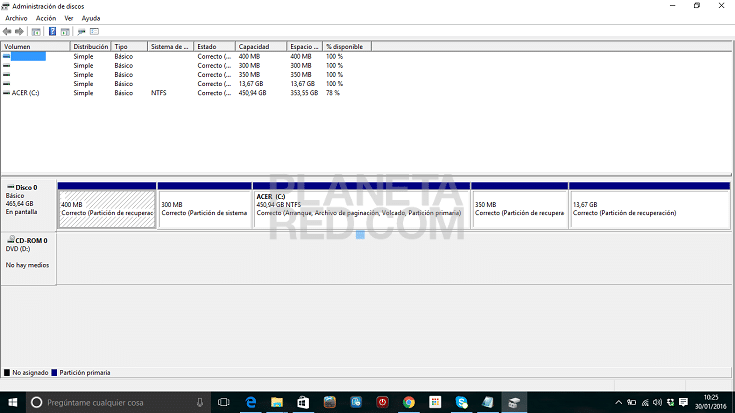The height and width of the screenshot is (413, 735).
Task: Open the Windows Store taskbar icon
Action: coord(303,402)
